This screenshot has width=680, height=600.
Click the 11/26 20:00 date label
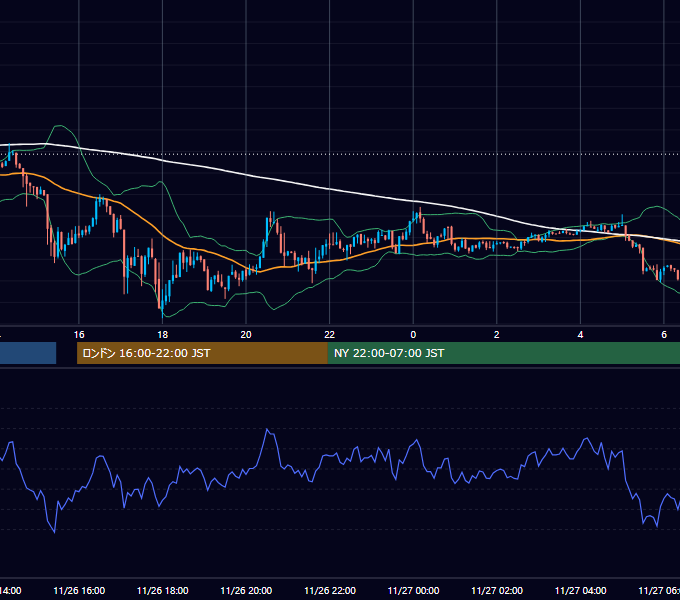246,591
